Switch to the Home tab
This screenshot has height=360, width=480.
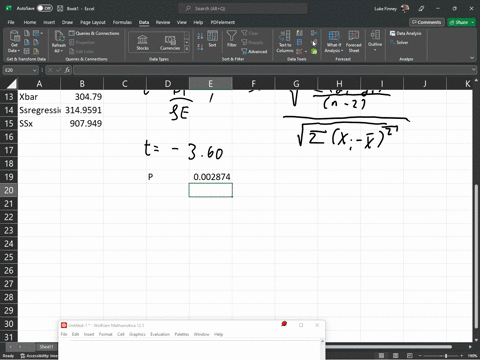click(30, 22)
